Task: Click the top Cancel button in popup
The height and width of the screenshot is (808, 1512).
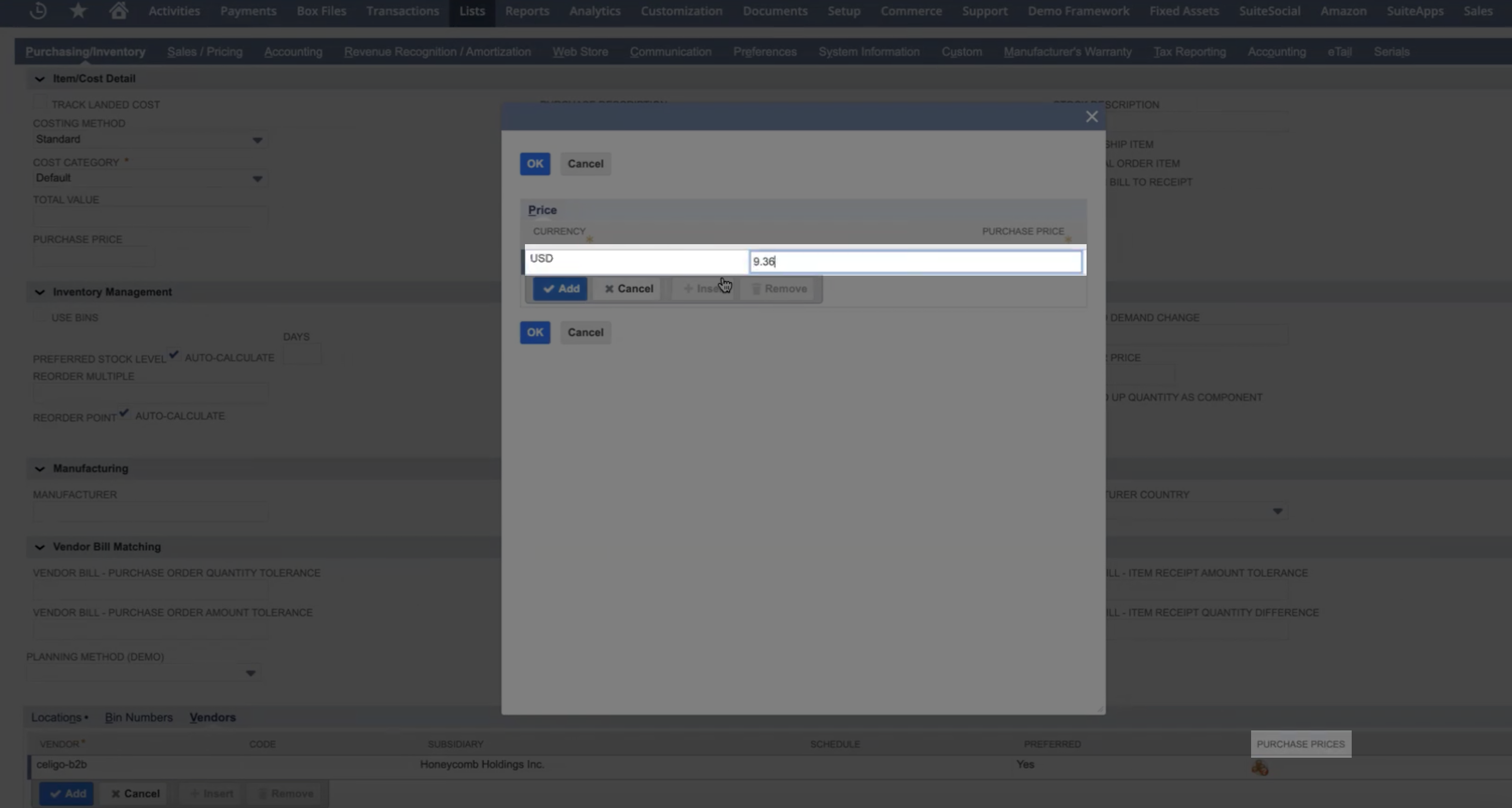Action: pos(585,164)
